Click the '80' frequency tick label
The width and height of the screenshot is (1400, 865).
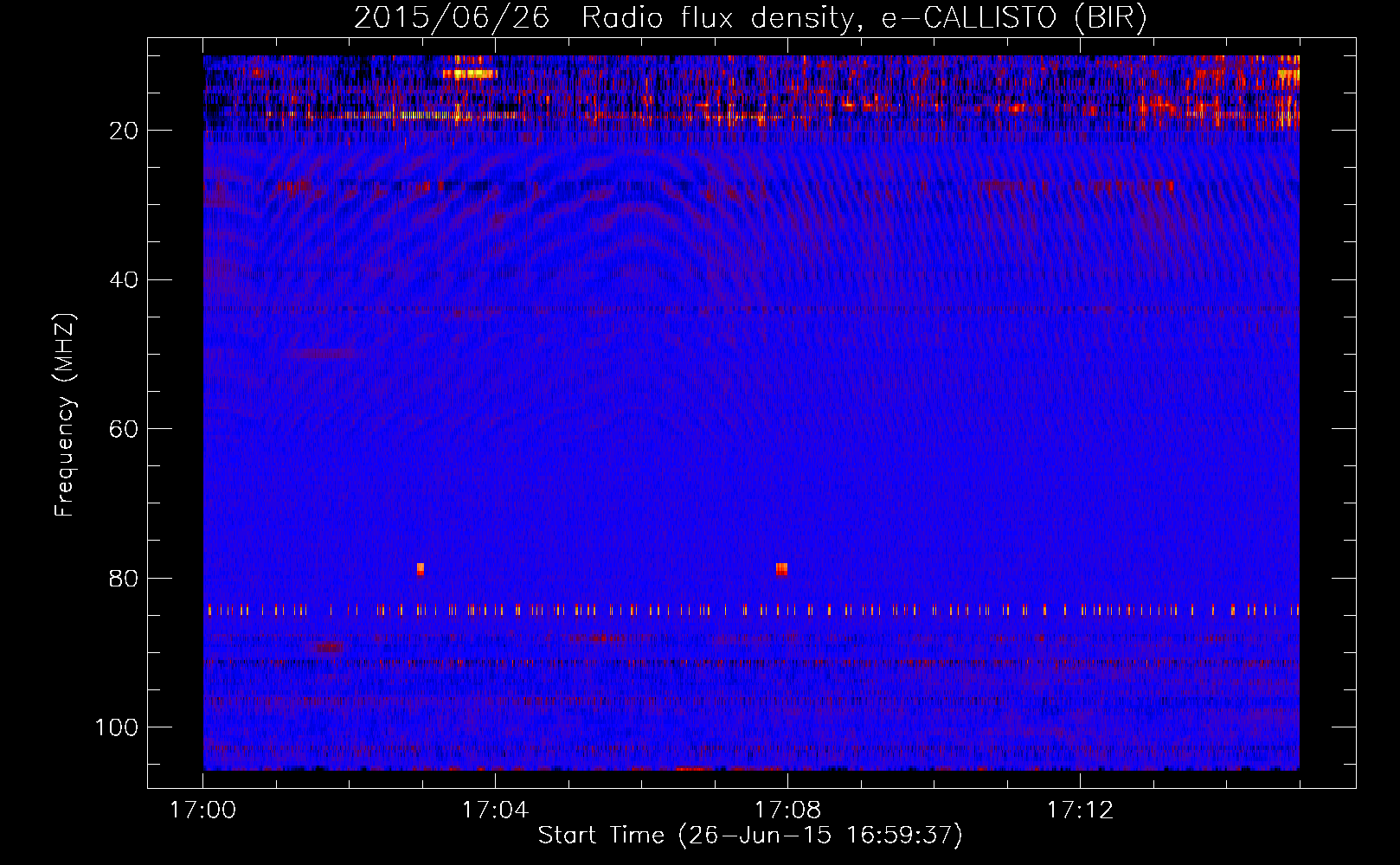point(124,579)
